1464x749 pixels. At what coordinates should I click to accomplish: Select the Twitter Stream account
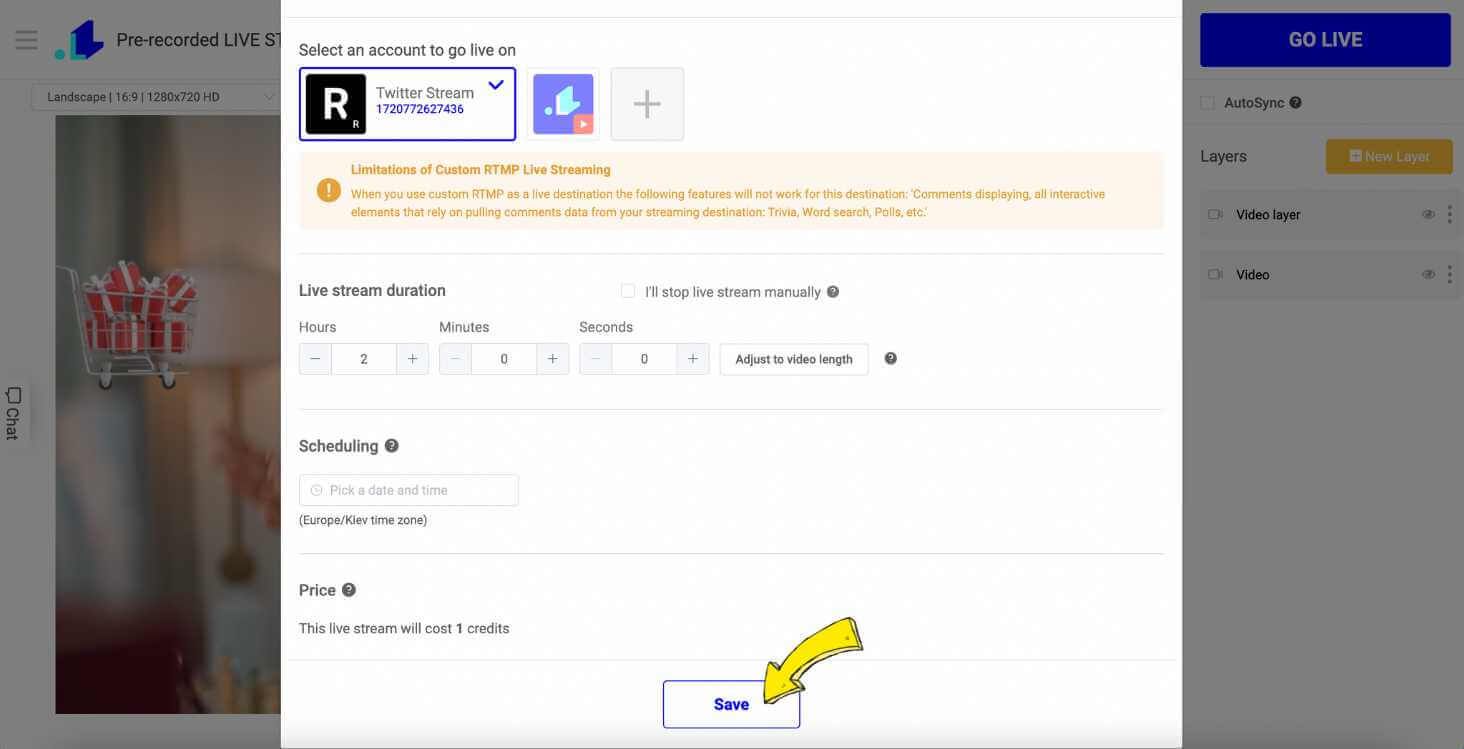[408, 104]
